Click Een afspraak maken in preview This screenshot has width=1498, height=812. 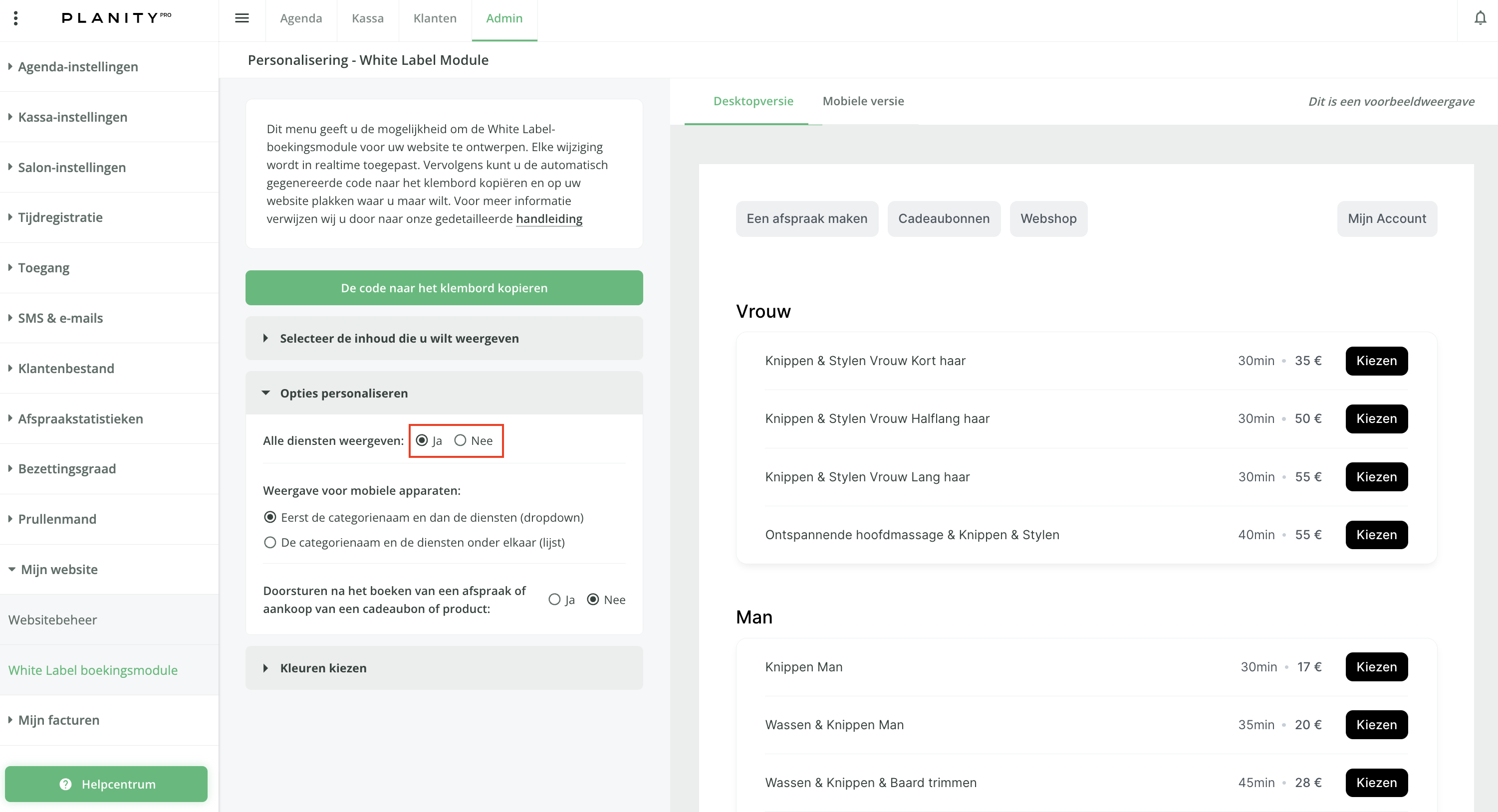pos(806,218)
